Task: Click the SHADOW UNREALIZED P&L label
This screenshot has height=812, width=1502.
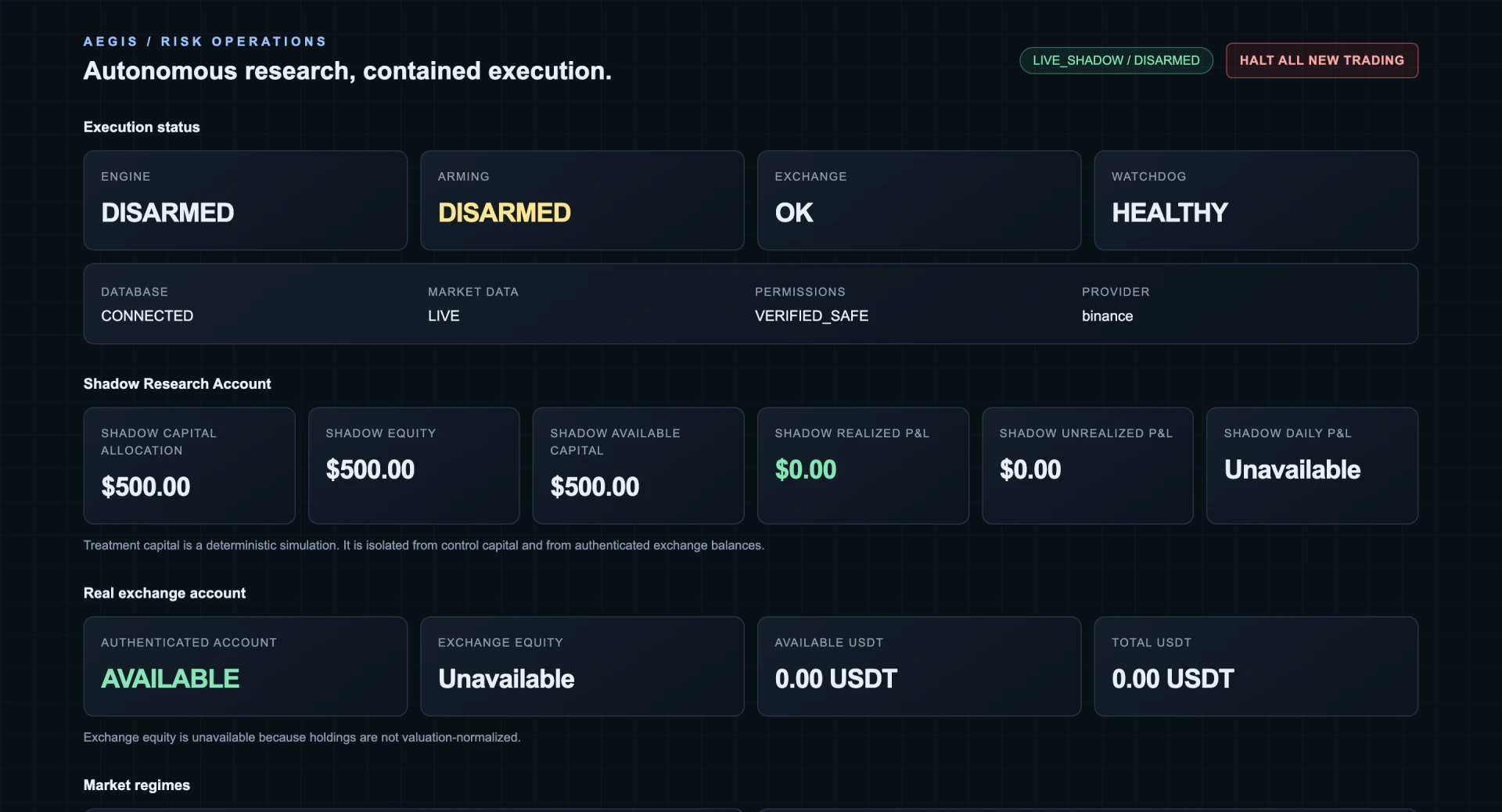Action: pos(1086,433)
